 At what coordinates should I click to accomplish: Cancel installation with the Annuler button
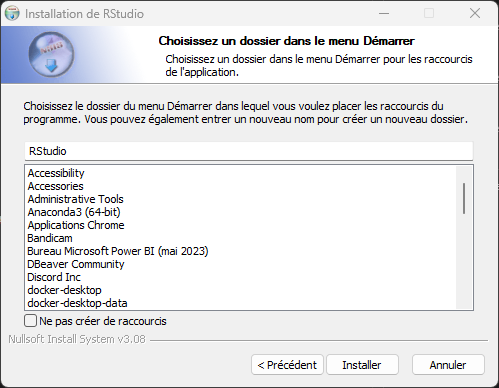(x=448, y=365)
